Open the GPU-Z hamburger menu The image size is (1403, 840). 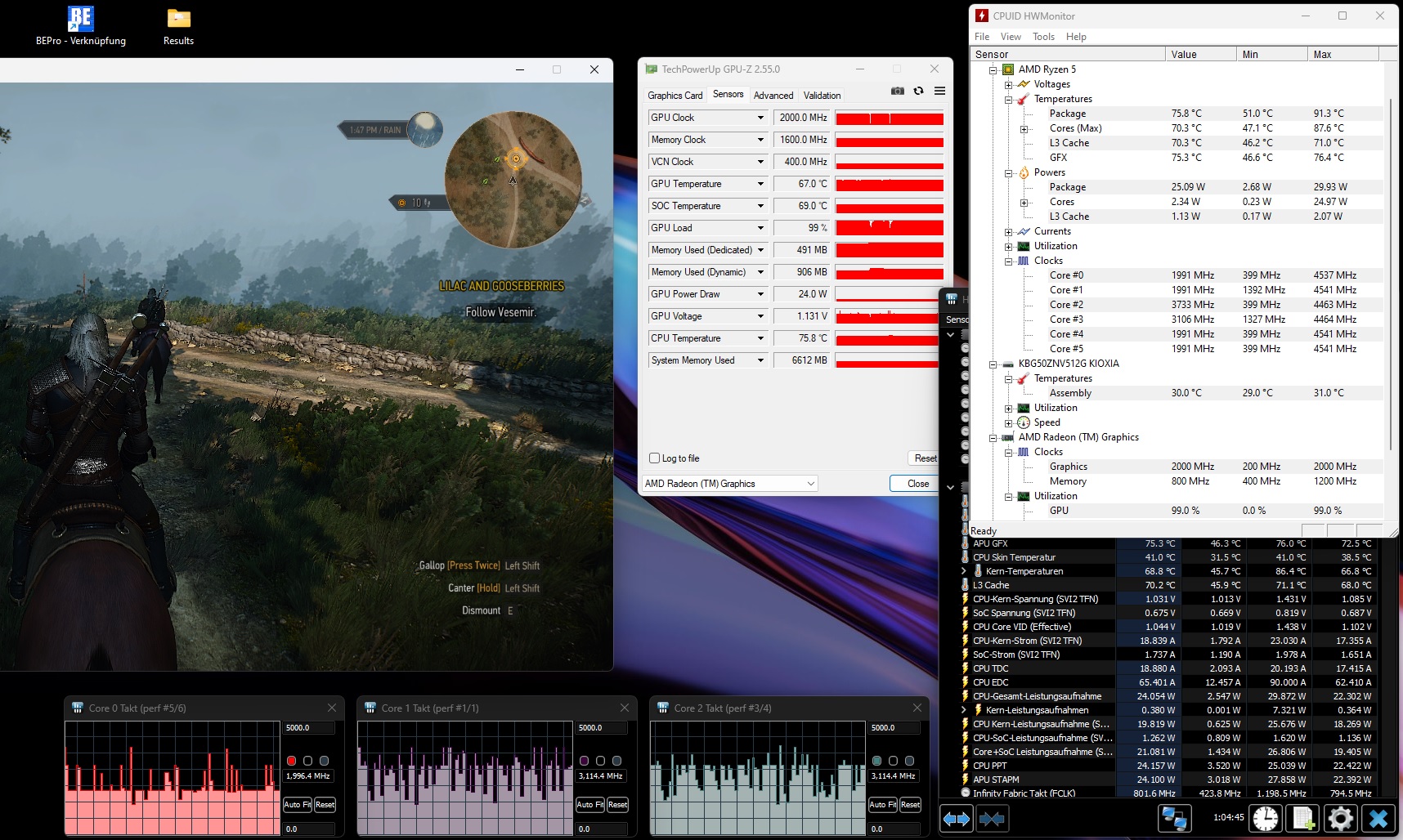[x=939, y=91]
